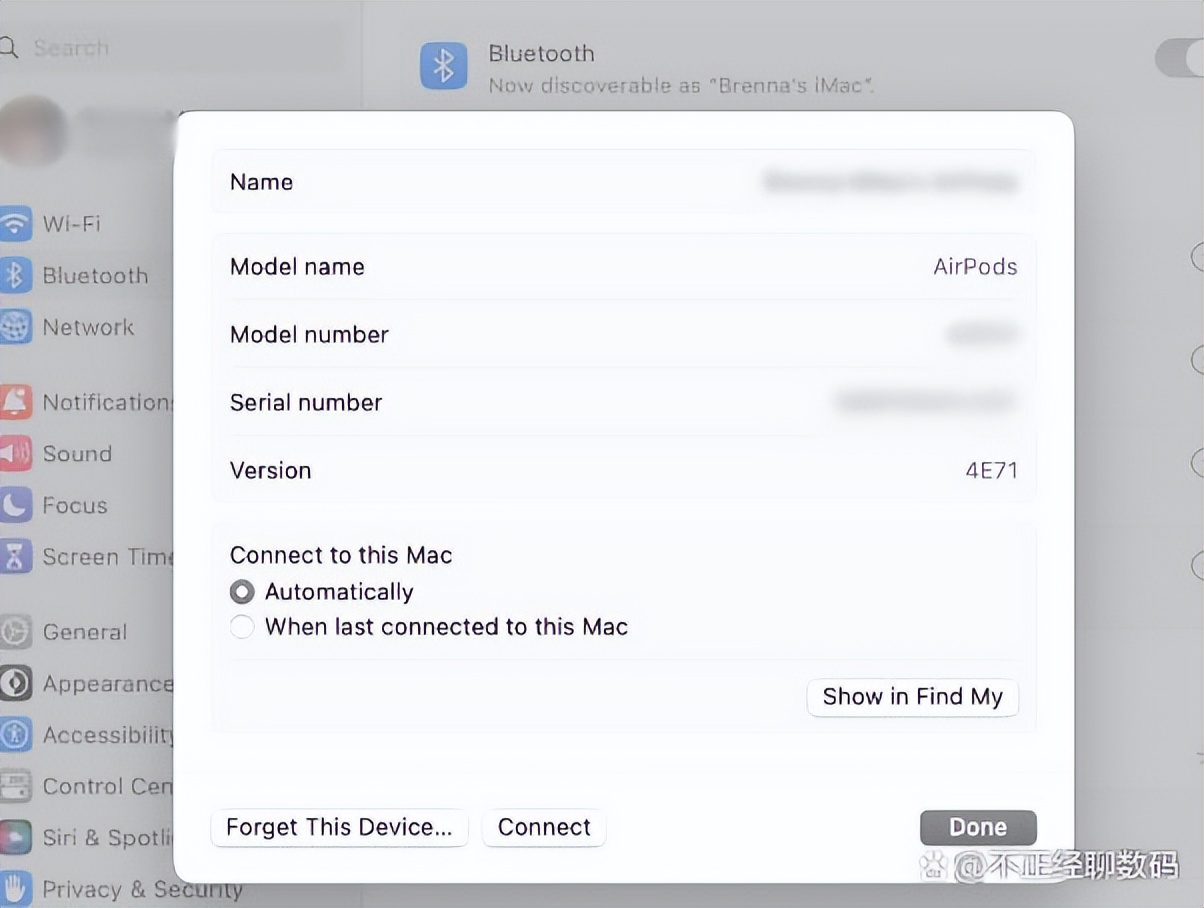Click Forget This Device button
The height and width of the screenshot is (908, 1204).
point(339,827)
